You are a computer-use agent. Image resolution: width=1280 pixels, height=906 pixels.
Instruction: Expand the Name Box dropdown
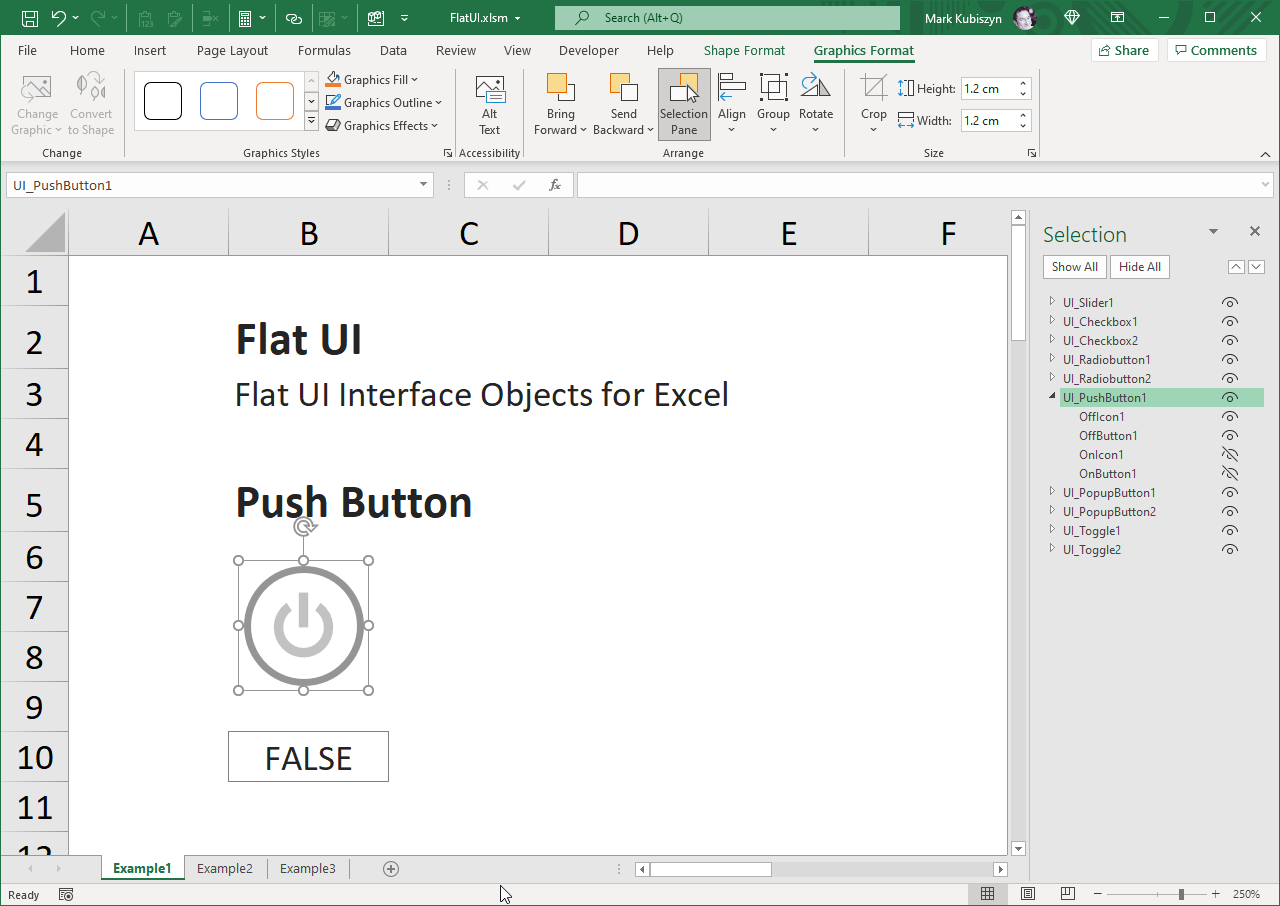pyautogui.click(x=424, y=185)
